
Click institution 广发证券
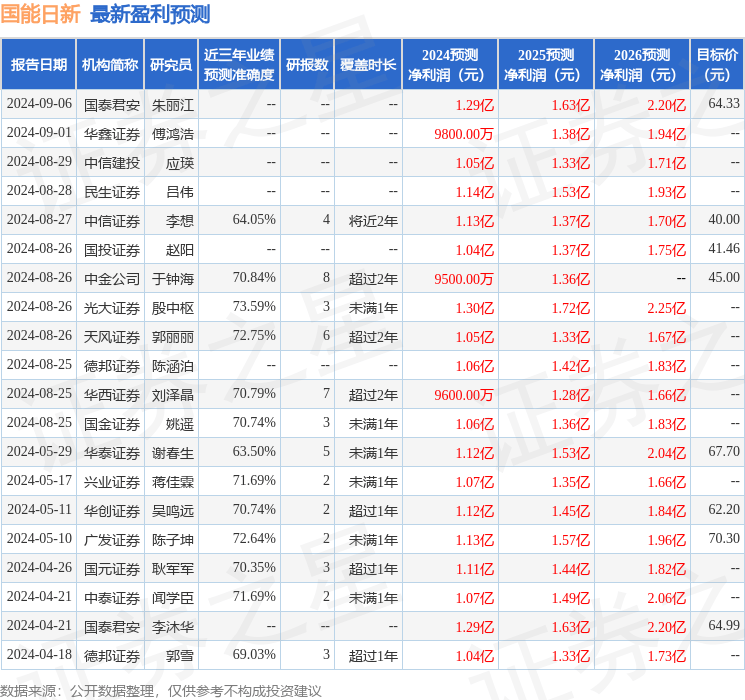point(112,540)
